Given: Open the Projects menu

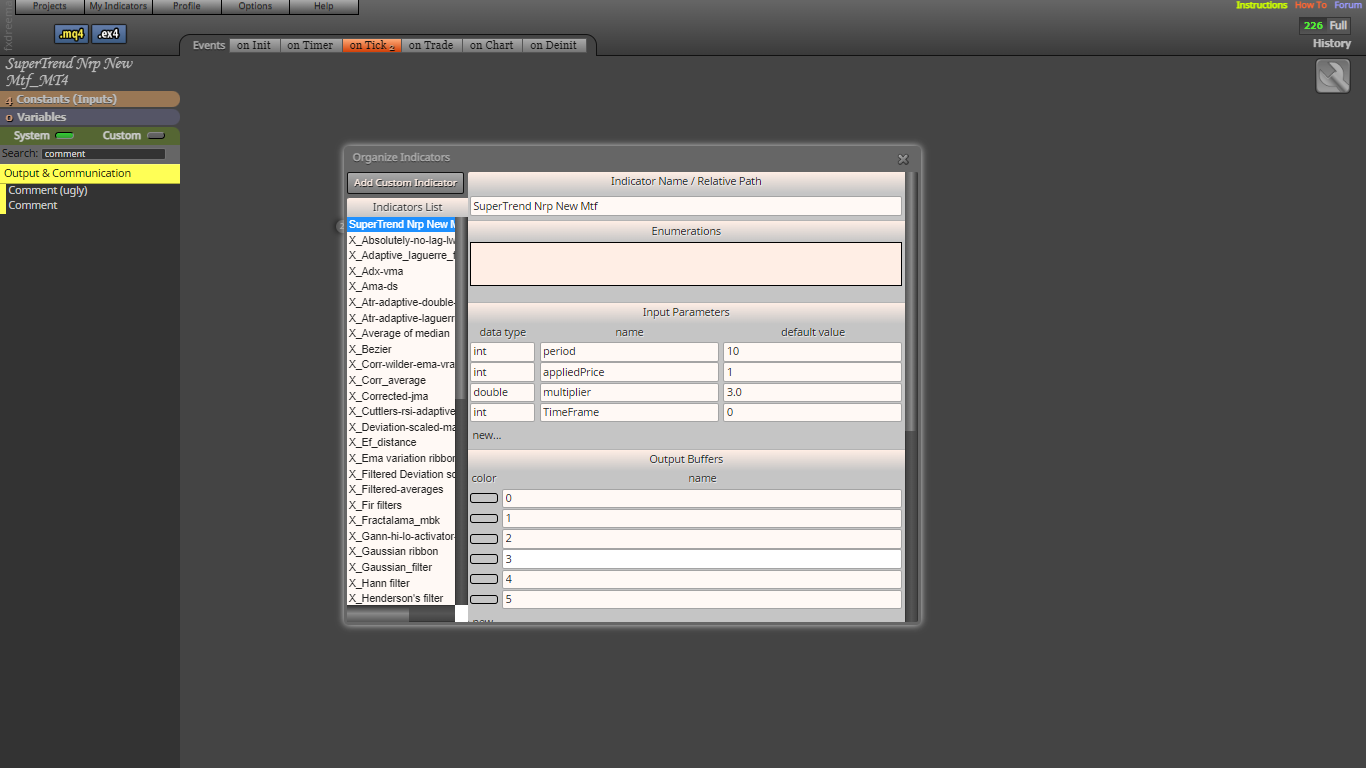Looking at the screenshot, I should click(x=50, y=6).
